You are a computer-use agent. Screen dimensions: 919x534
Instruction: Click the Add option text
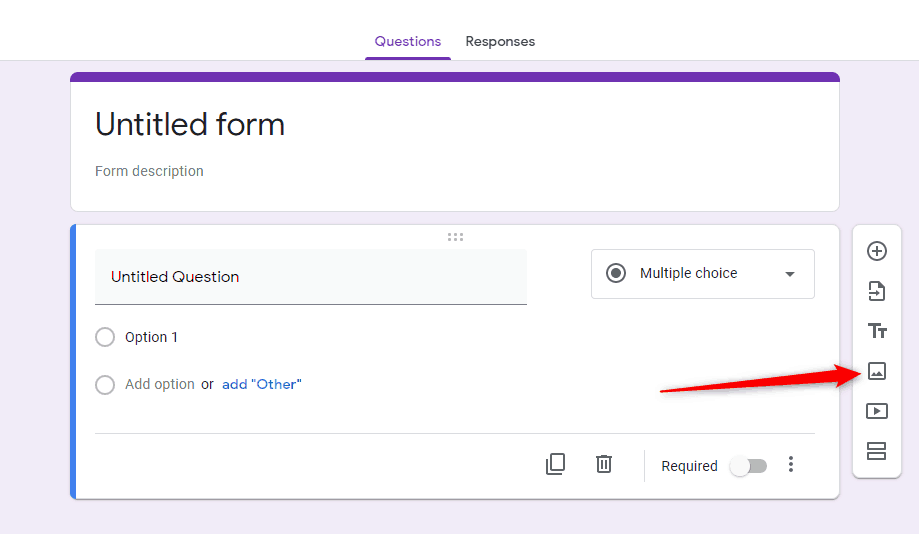tap(160, 384)
